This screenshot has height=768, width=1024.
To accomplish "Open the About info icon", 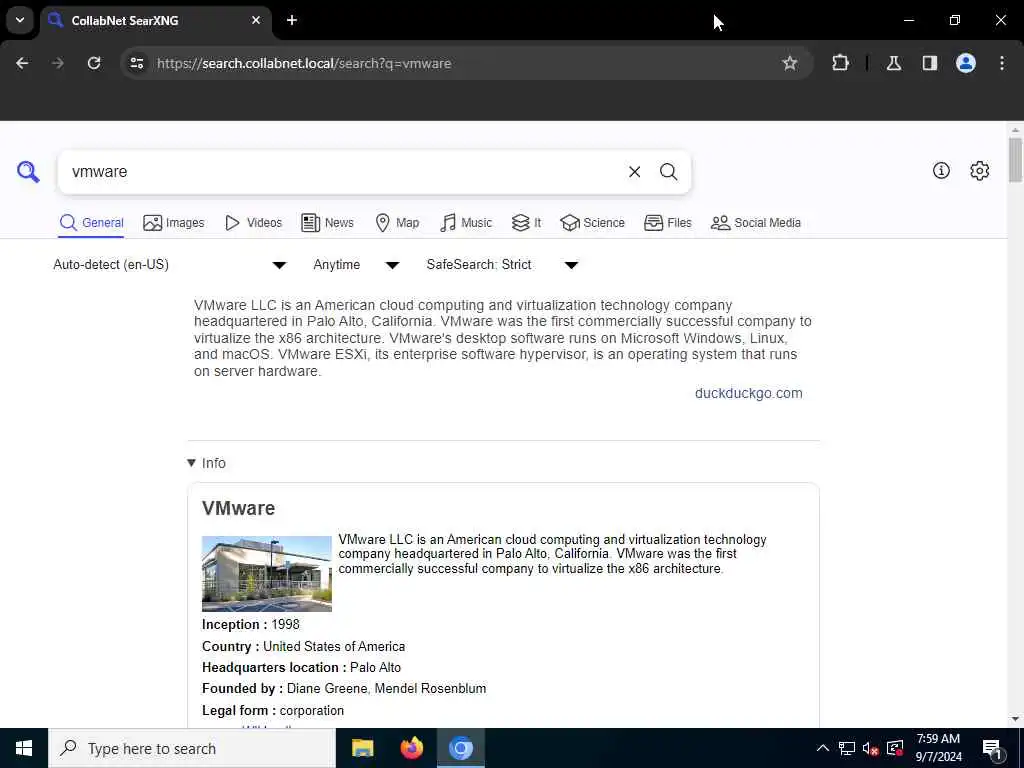I will point(941,170).
